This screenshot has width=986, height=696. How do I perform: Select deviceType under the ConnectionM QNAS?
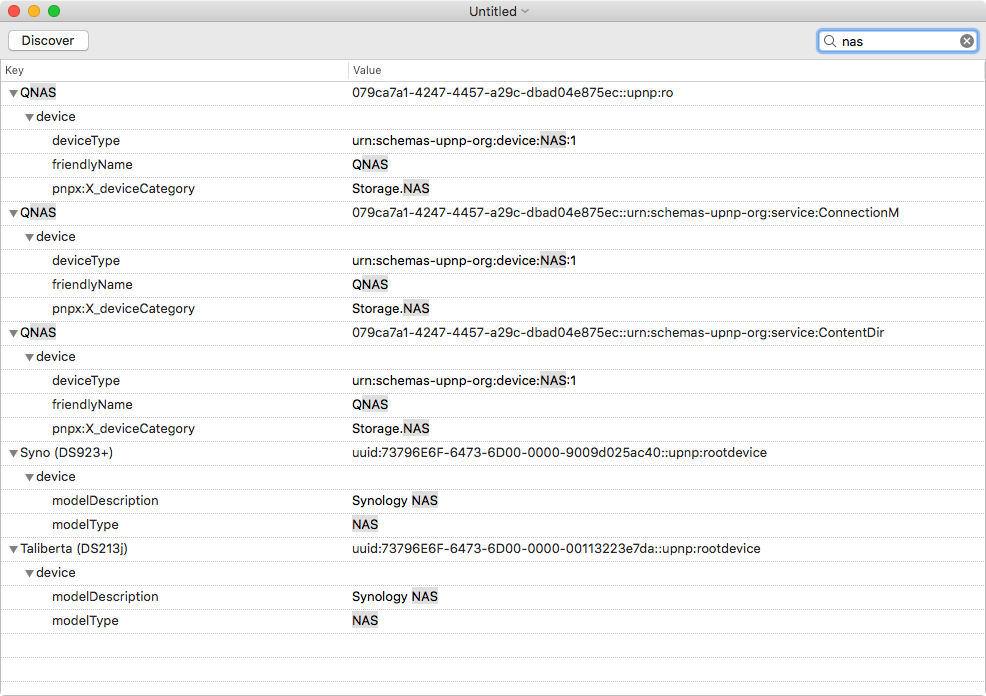point(493,261)
